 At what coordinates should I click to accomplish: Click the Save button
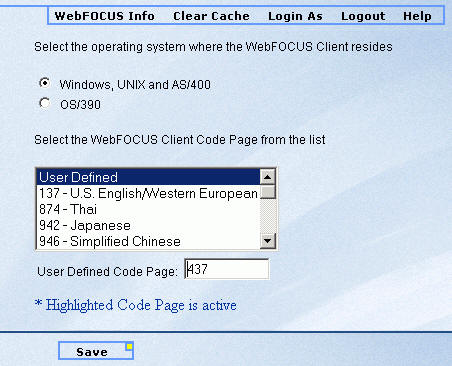click(x=96, y=351)
